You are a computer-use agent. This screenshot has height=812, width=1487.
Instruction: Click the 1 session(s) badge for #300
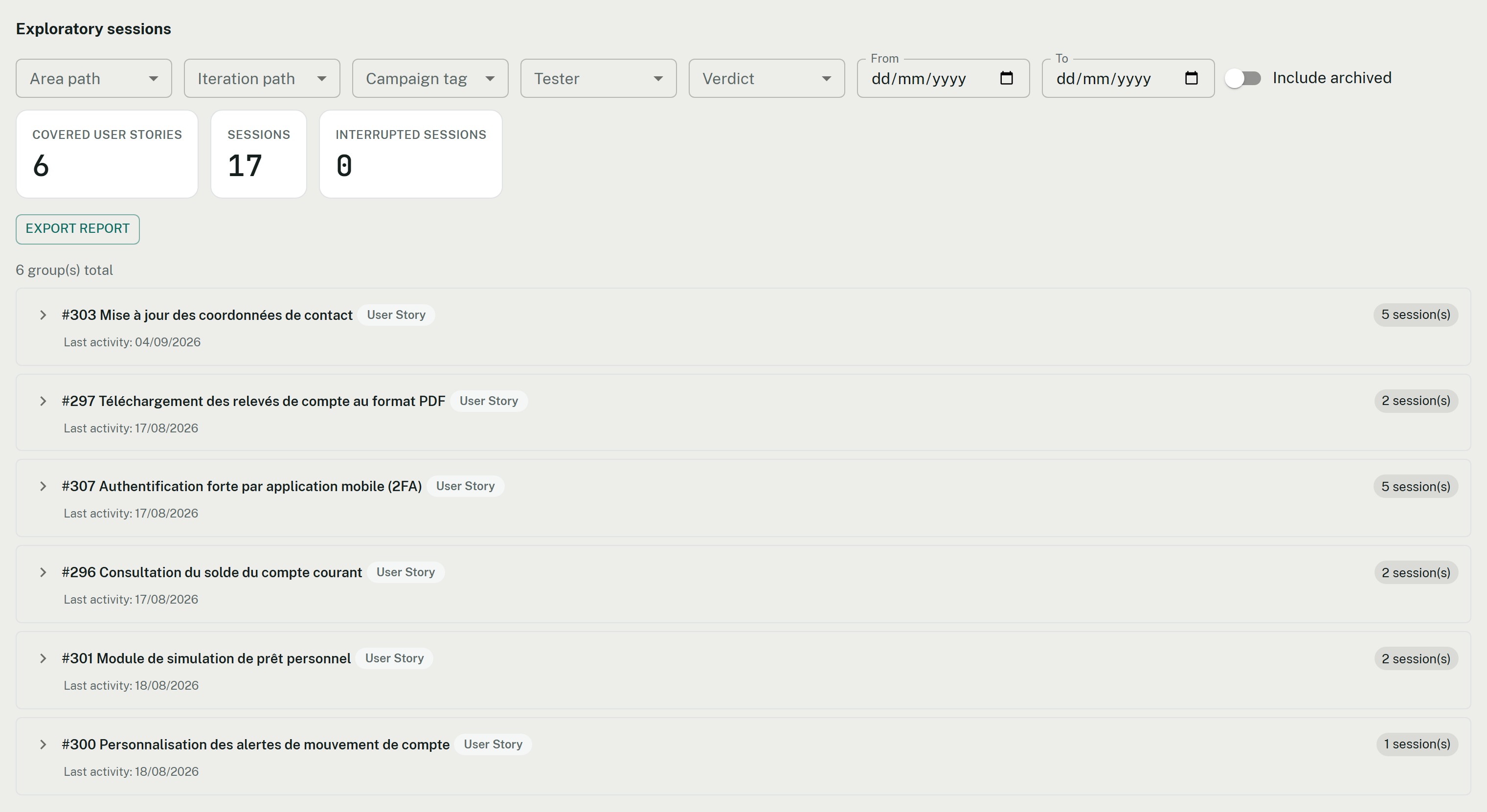pyautogui.click(x=1417, y=744)
